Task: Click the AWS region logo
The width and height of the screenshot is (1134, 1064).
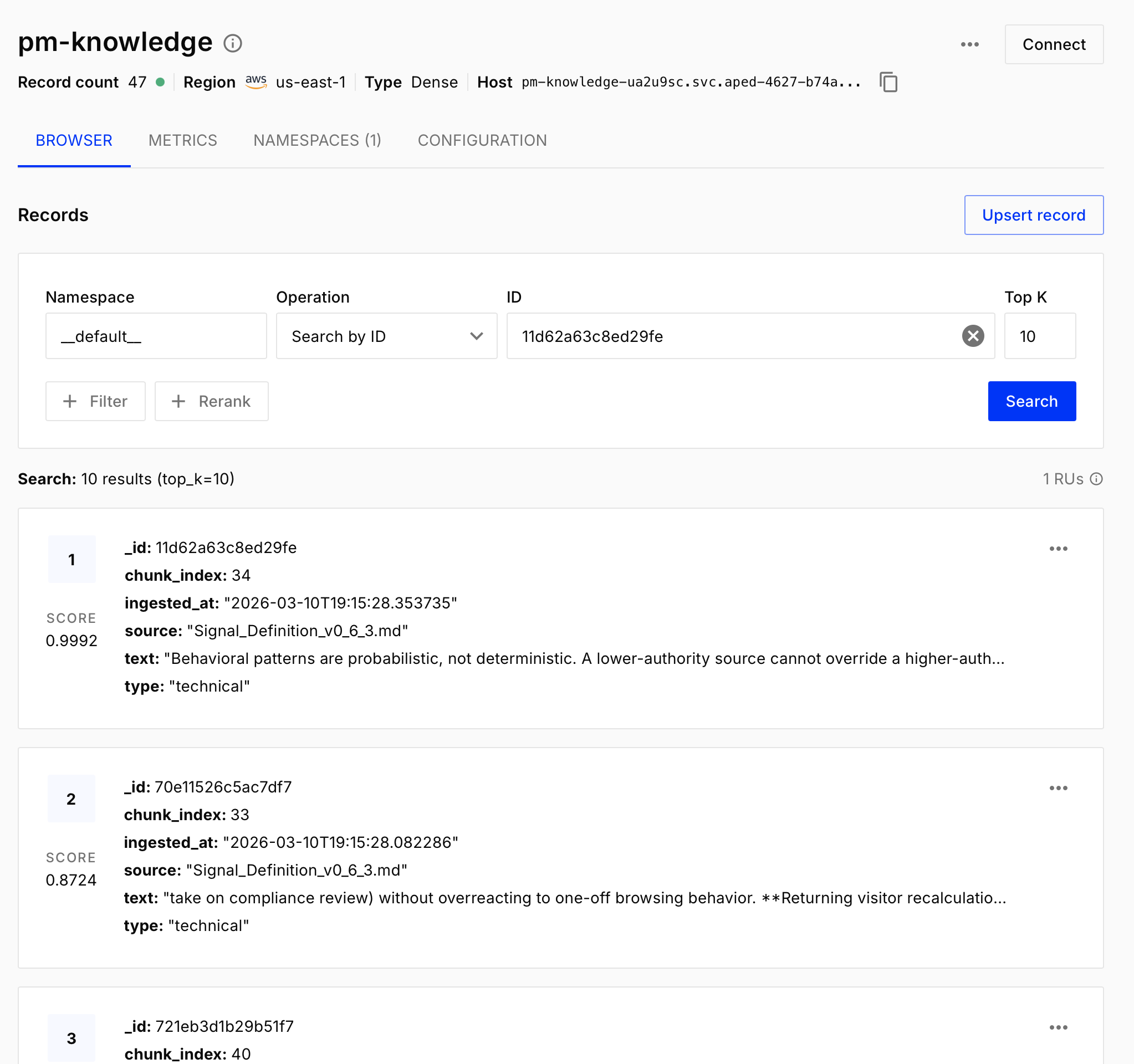Action: 256,81
